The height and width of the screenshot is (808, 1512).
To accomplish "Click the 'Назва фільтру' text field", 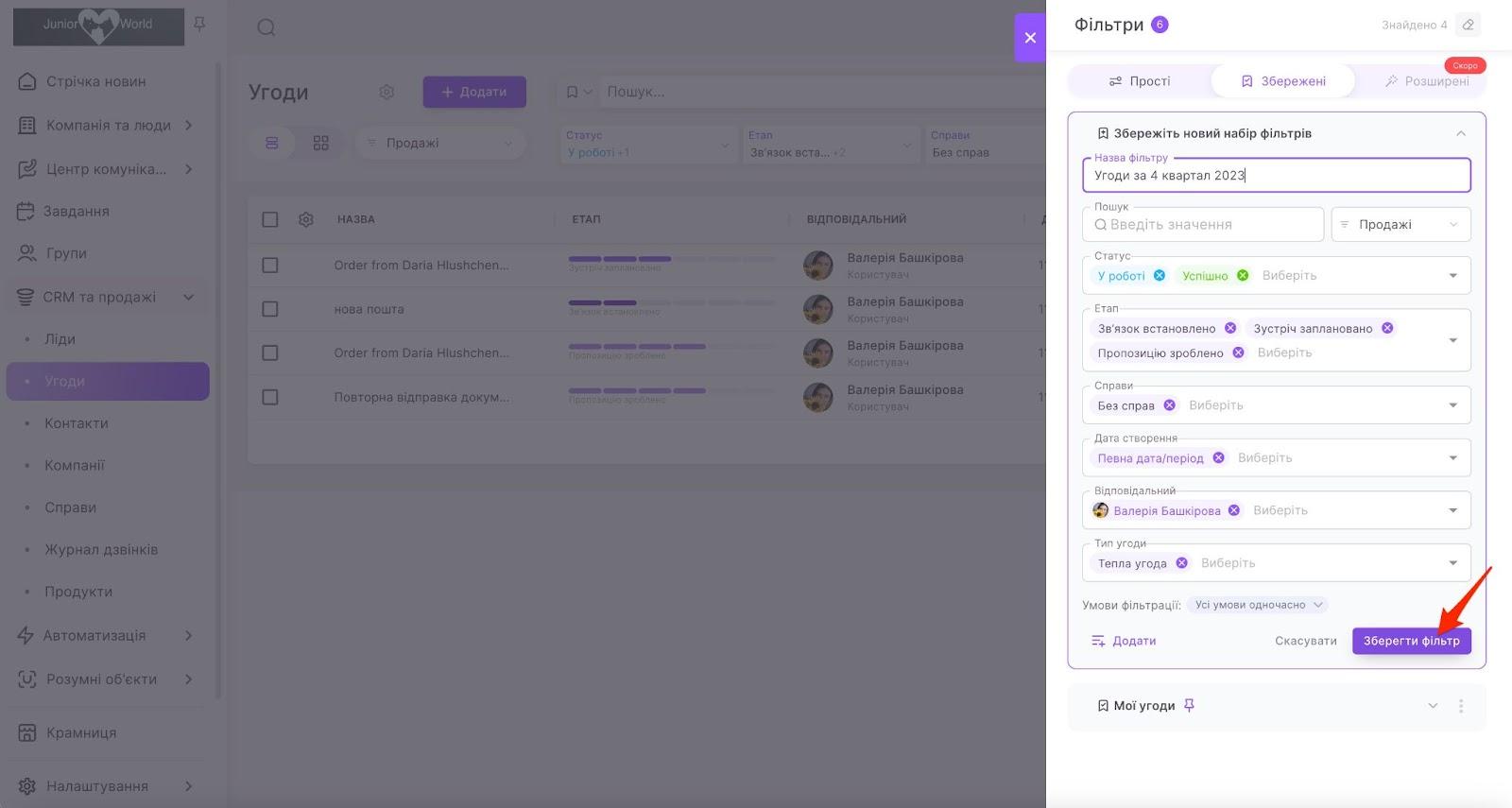I will tap(1276, 175).
